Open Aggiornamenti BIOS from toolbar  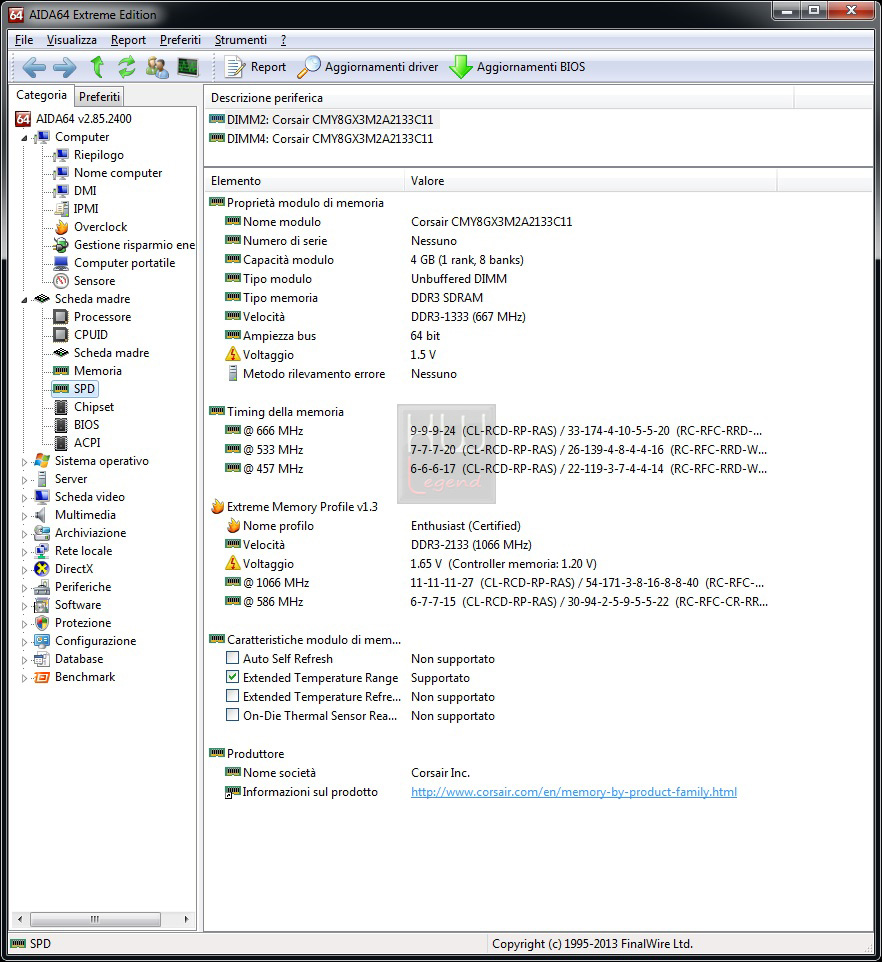point(517,67)
